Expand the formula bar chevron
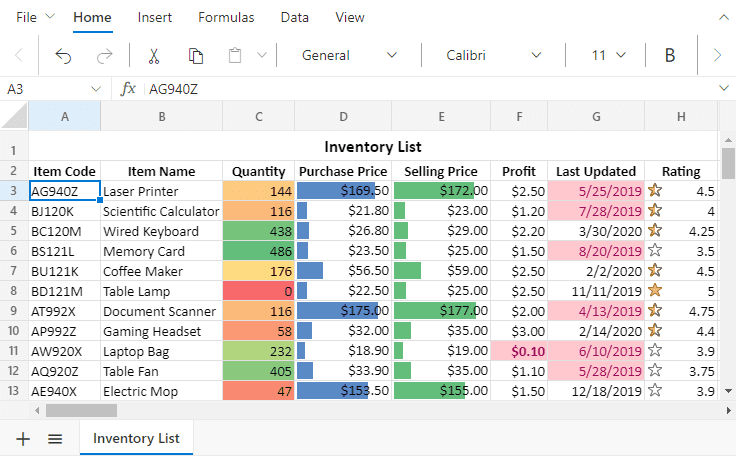This screenshot has width=736, height=457. 724,88
